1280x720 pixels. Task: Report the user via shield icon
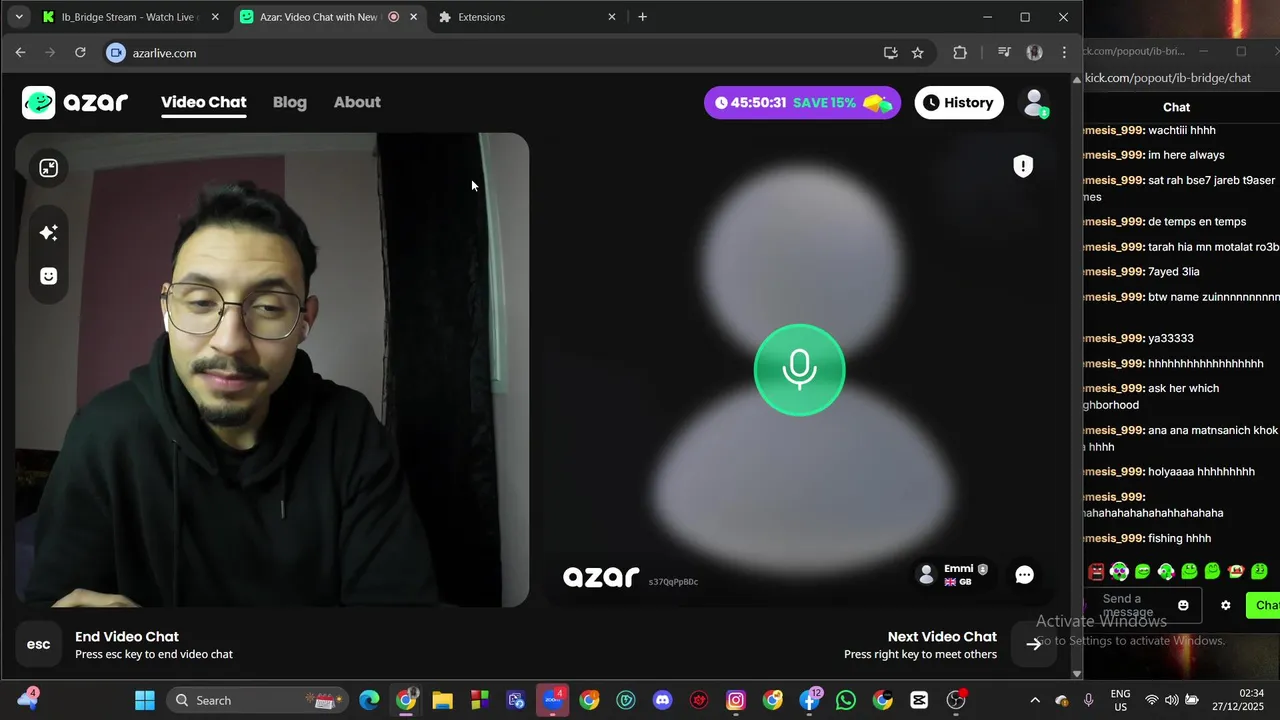1023,166
